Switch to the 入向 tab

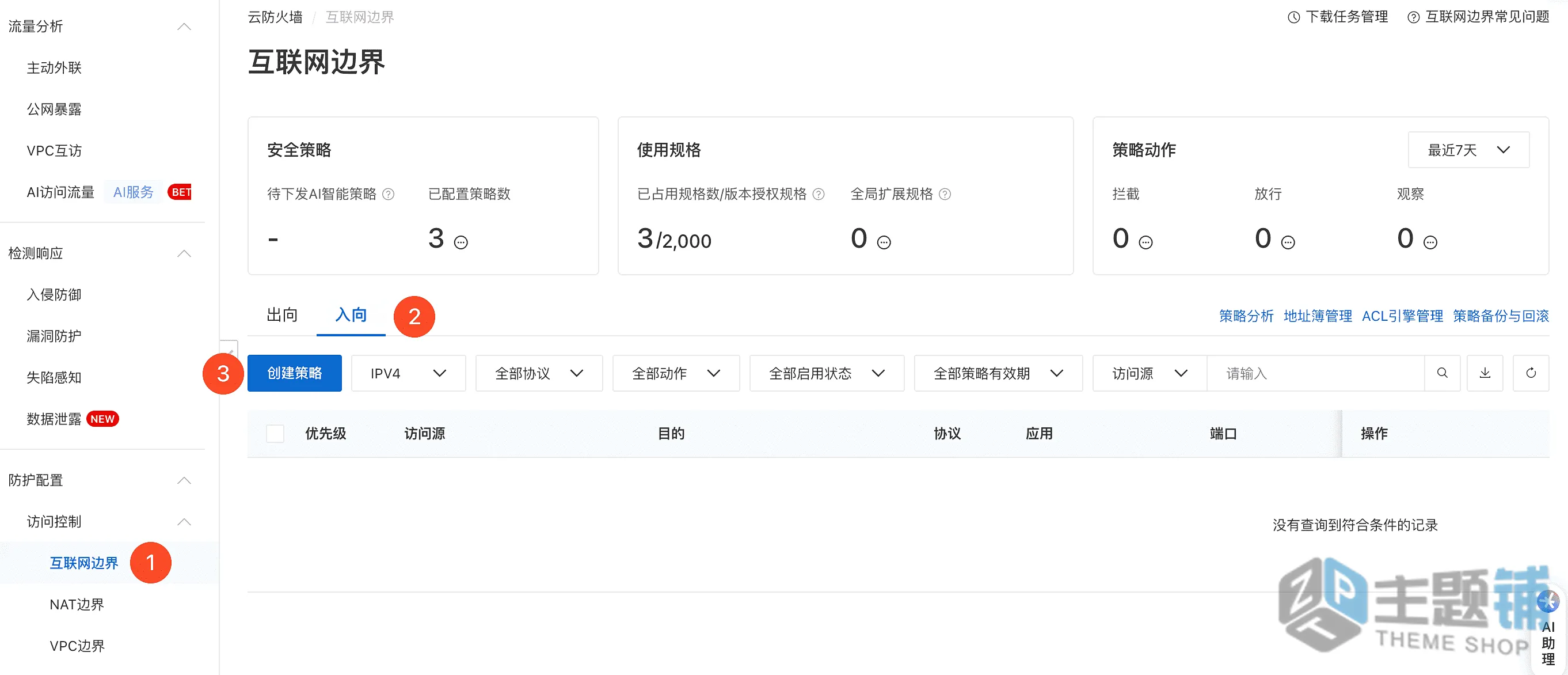tap(351, 315)
